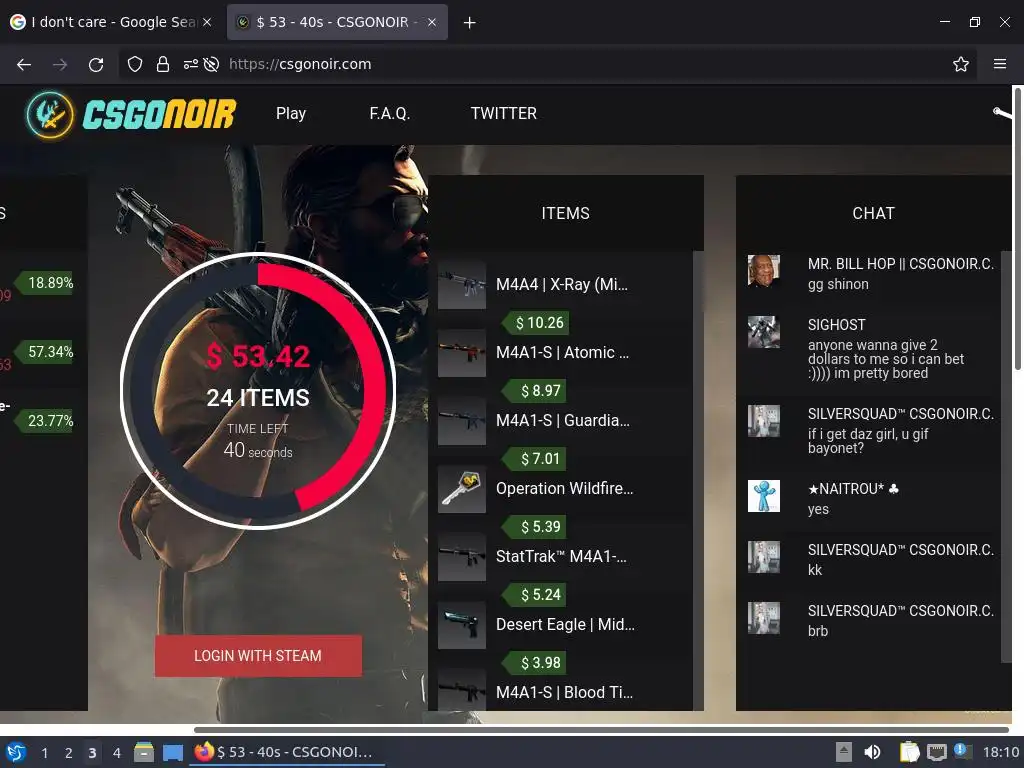Image resolution: width=1024 pixels, height=768 pixels.
Task: Click the page vertical scrollbar
Action: click(x=1017, y=229)
